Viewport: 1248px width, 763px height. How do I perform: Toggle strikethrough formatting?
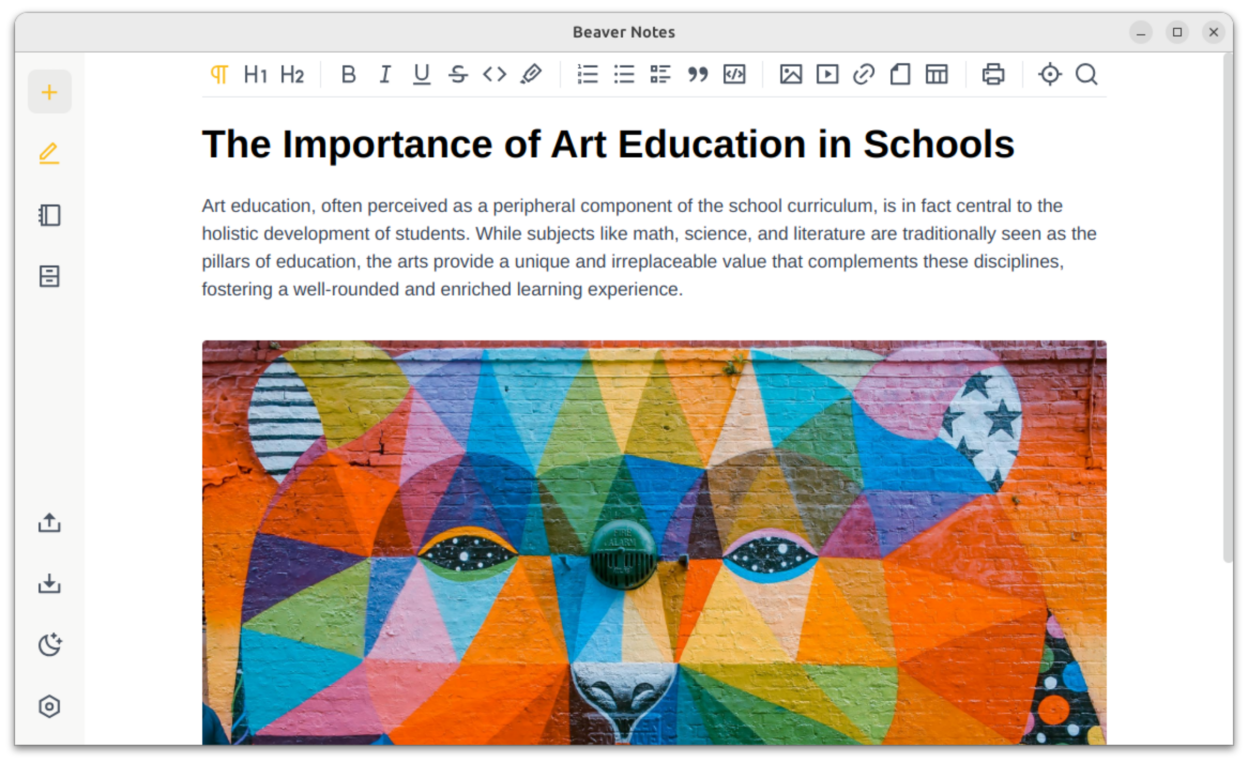click(458, 74)
